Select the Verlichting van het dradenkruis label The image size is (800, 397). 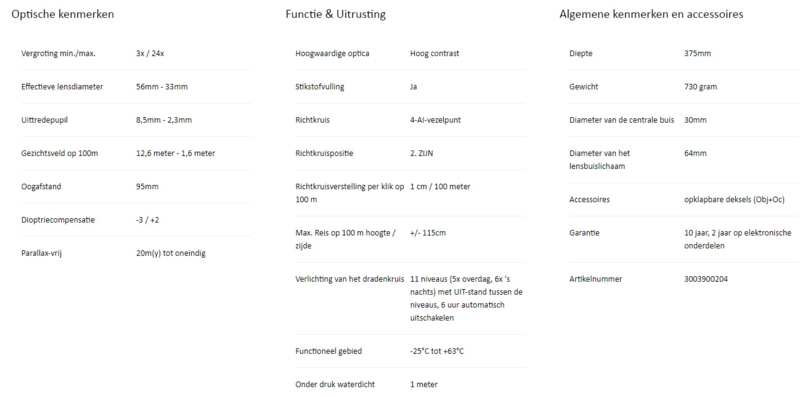coord(349,279)
